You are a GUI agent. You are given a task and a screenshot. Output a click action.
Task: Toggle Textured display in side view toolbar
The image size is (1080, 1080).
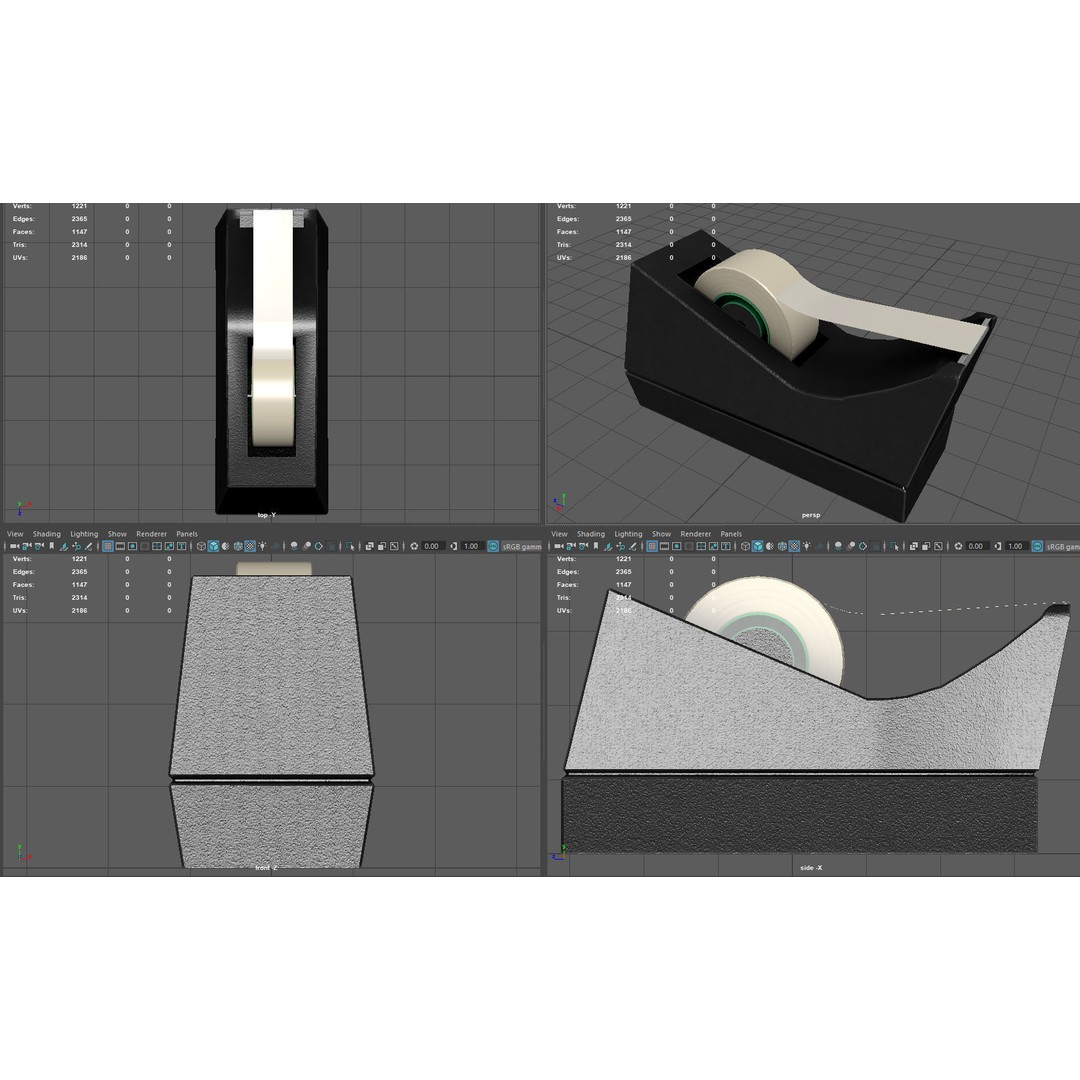794,546
